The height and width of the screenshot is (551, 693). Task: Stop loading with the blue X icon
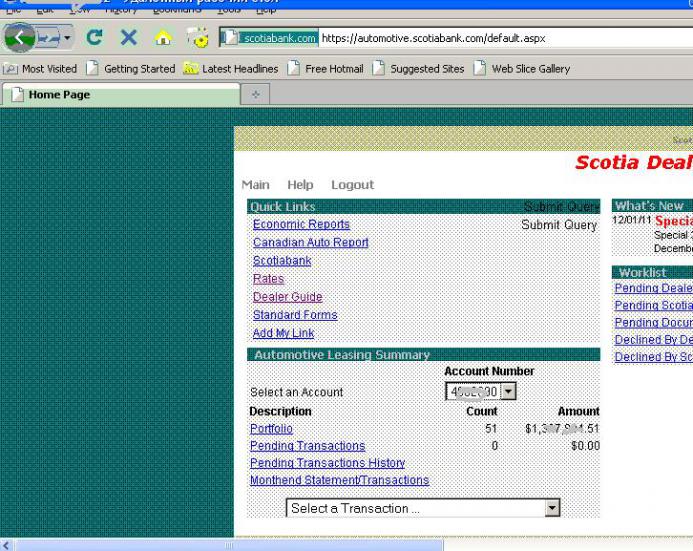[x=129, y=38]
